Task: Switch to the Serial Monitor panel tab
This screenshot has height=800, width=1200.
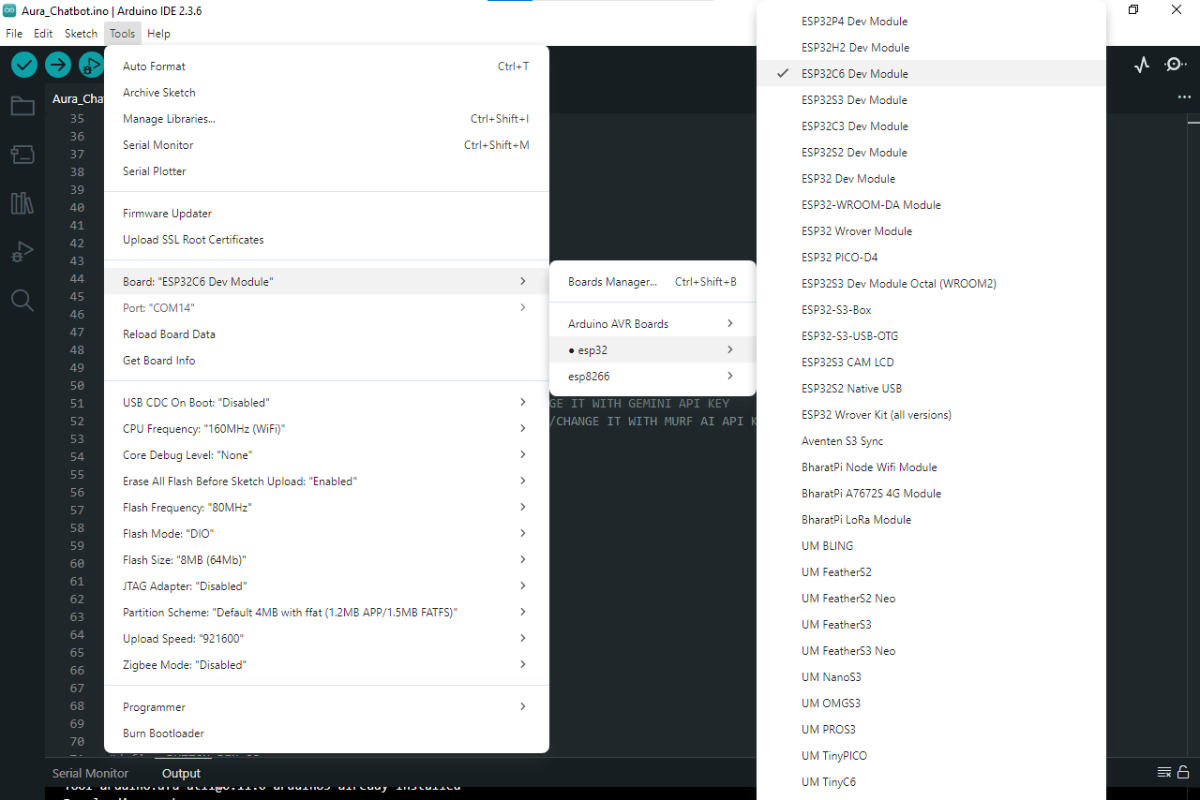Action: [90, 773]
